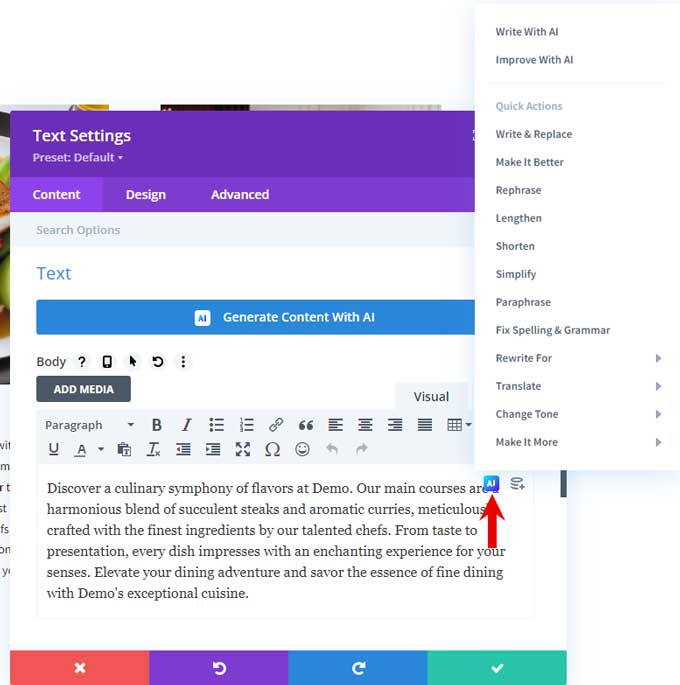Choose Simplify quick action

tap(516, 274)
